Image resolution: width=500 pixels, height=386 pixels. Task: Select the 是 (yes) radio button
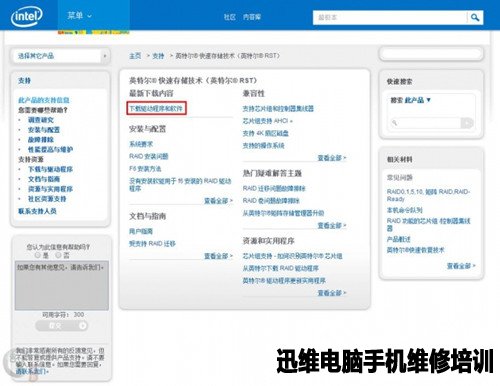click(x=38, y=255)
